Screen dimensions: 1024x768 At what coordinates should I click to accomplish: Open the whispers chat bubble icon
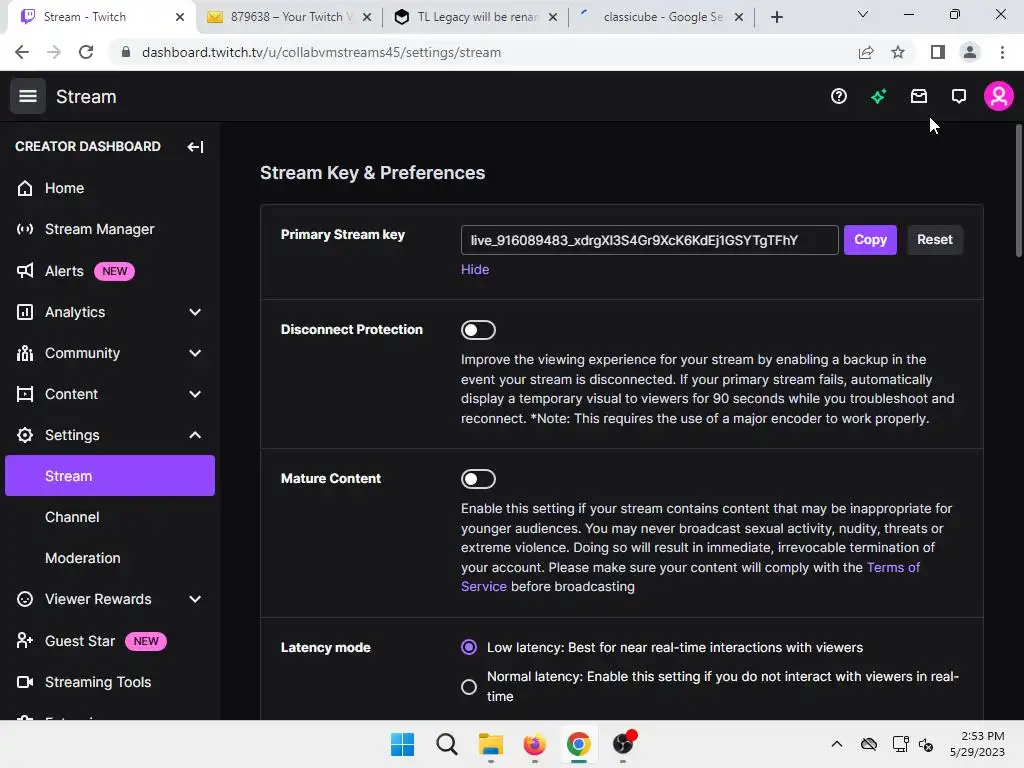(x=958, y=97)
